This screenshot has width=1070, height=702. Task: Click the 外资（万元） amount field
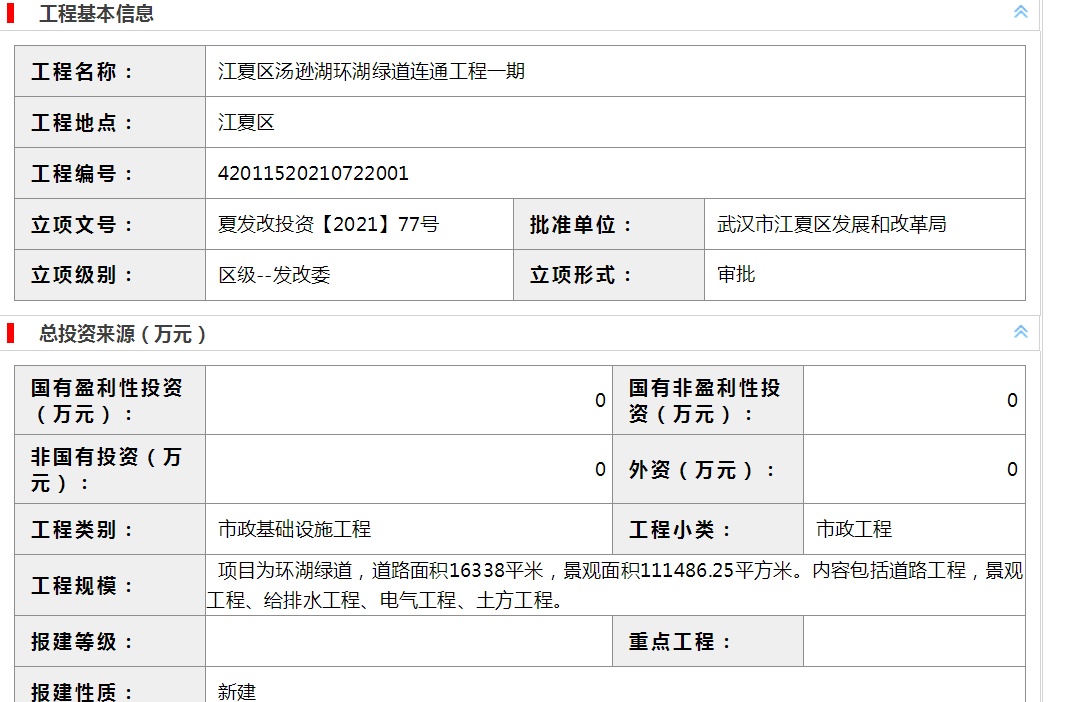pos(914,469)
